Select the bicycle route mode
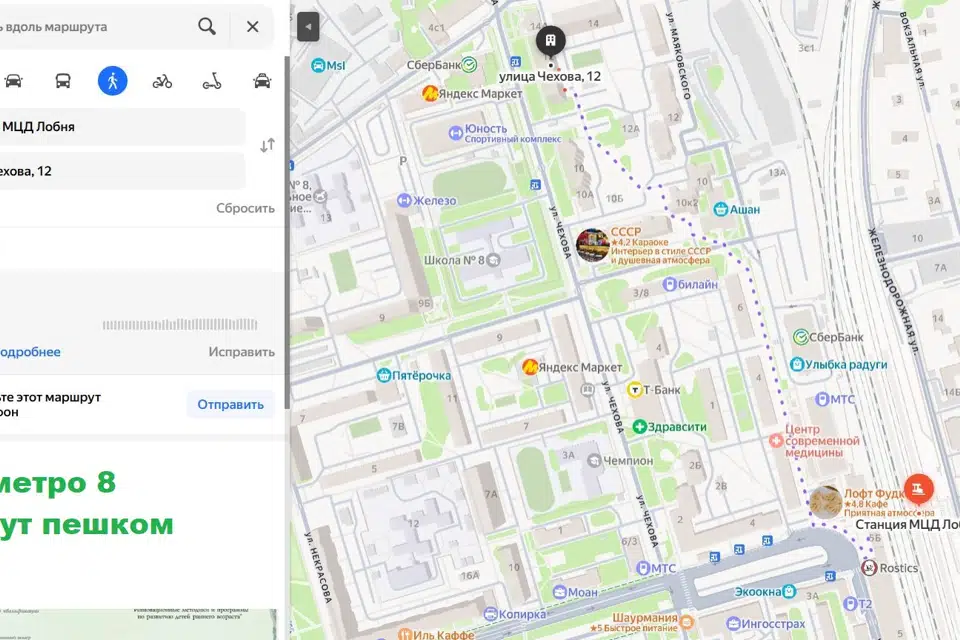 point(162,81)
